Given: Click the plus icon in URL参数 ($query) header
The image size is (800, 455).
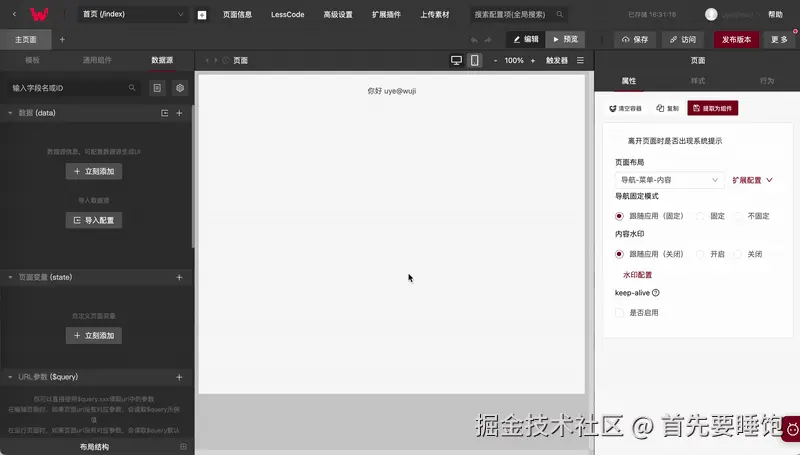Looking at the screenshot, I should click(179, 377).
